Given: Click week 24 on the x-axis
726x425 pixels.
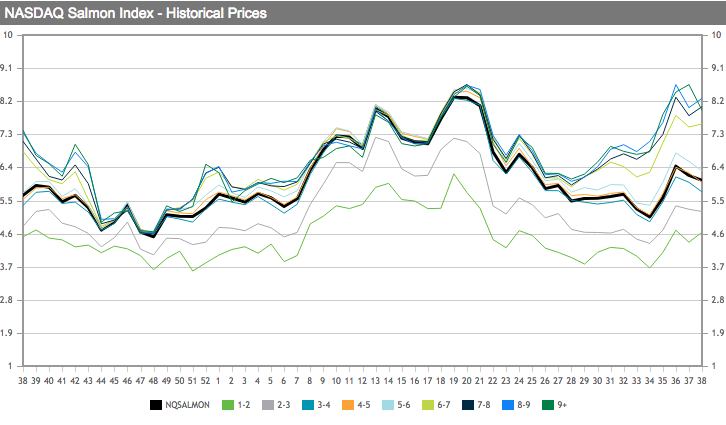Looking at the screenshot, I should pos(519,381).
